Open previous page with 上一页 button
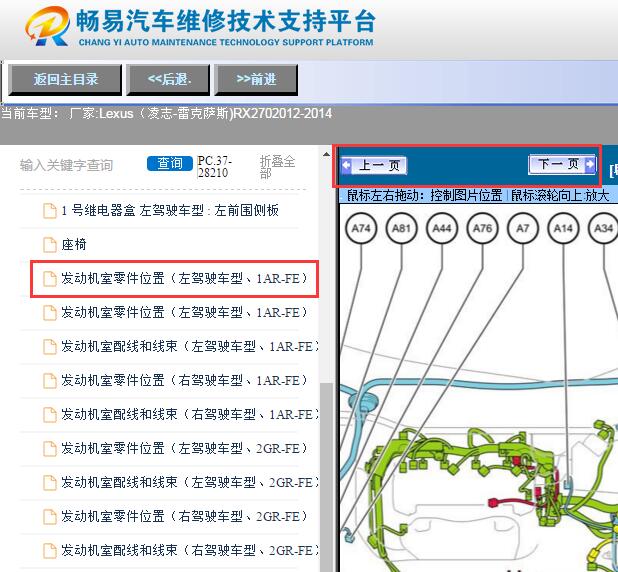Image resolution: width=618 pixels, height=572 pixels. tap(374, 166)
